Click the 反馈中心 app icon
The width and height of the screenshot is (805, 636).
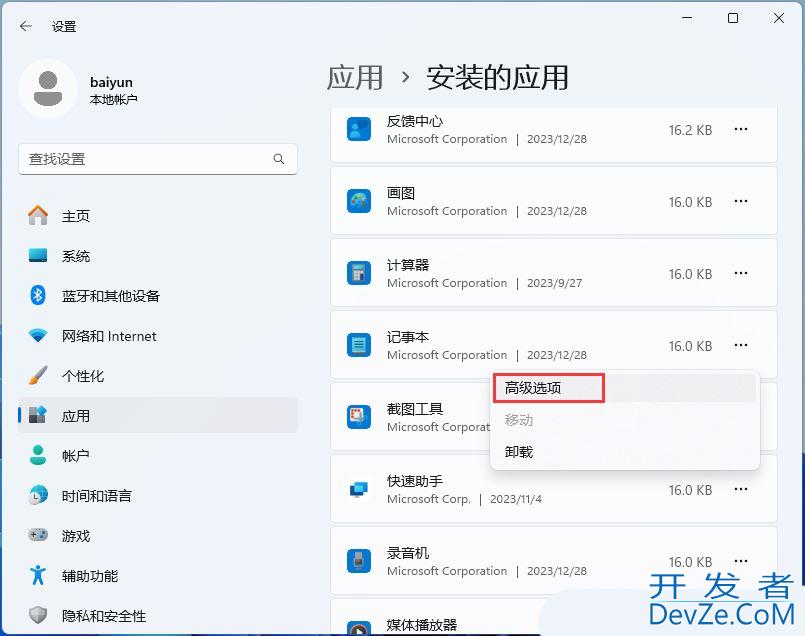359,129
